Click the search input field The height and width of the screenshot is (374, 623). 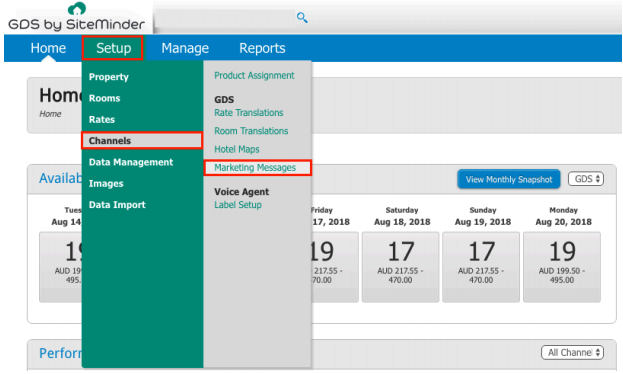tap(224, 18)
